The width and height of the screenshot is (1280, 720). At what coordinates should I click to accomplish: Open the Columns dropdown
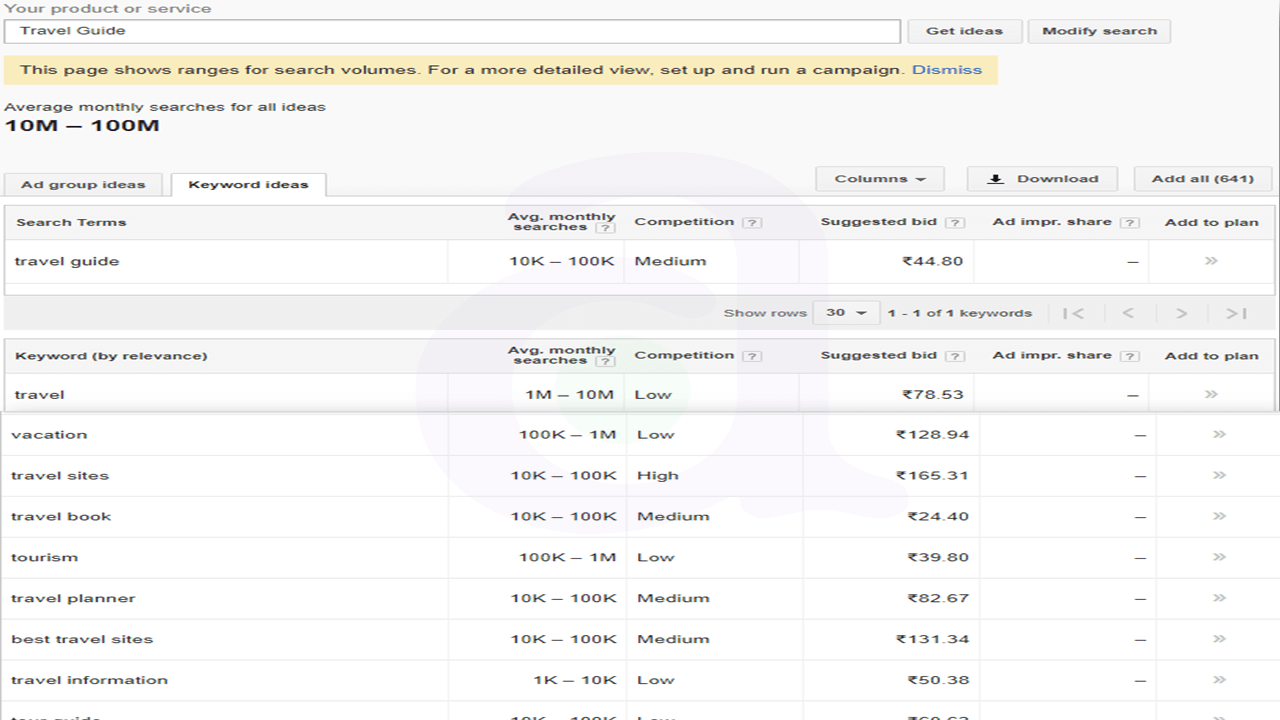[x=880, y=179]
